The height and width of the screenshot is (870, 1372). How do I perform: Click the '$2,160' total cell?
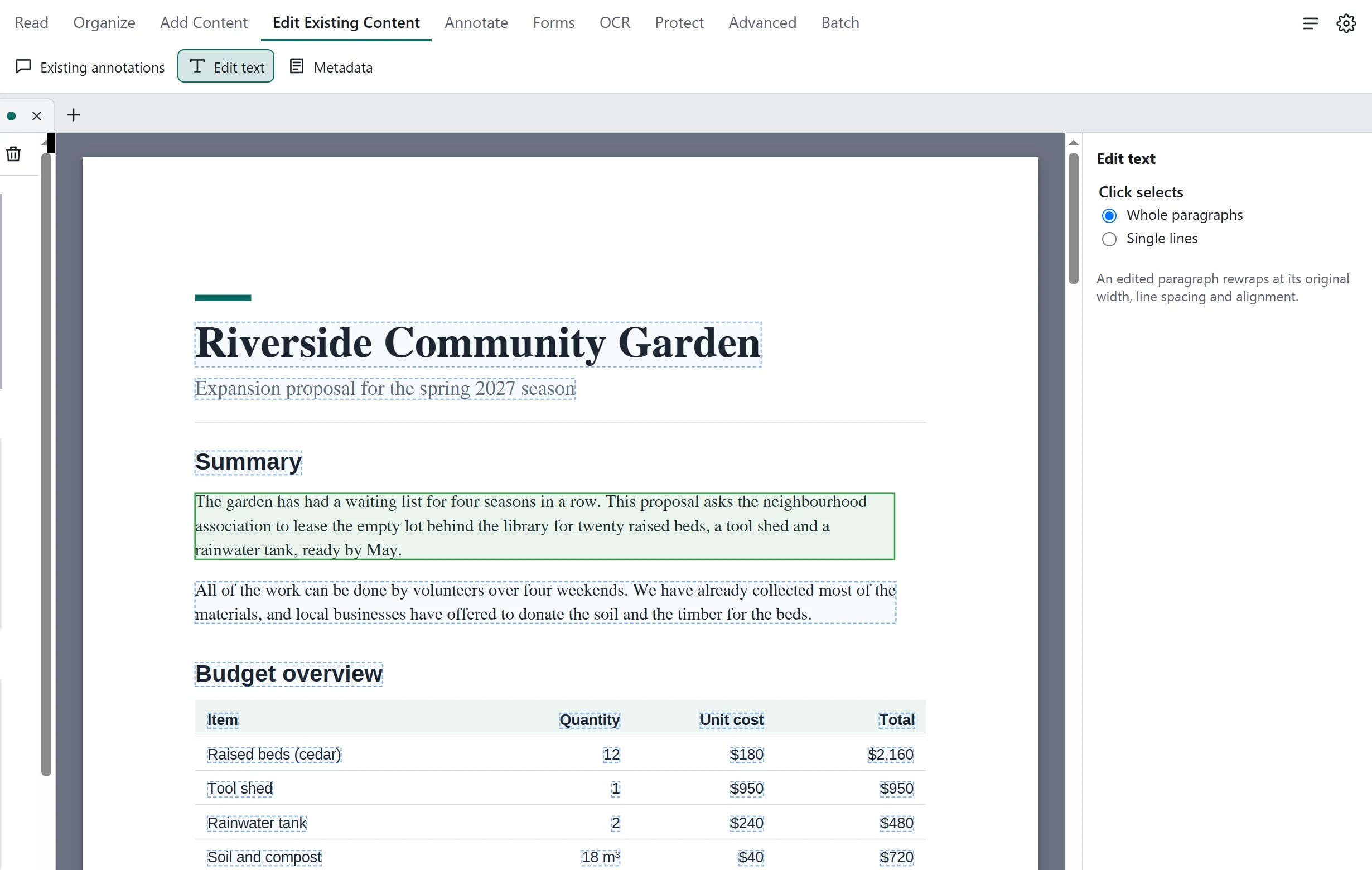[891, 755]
